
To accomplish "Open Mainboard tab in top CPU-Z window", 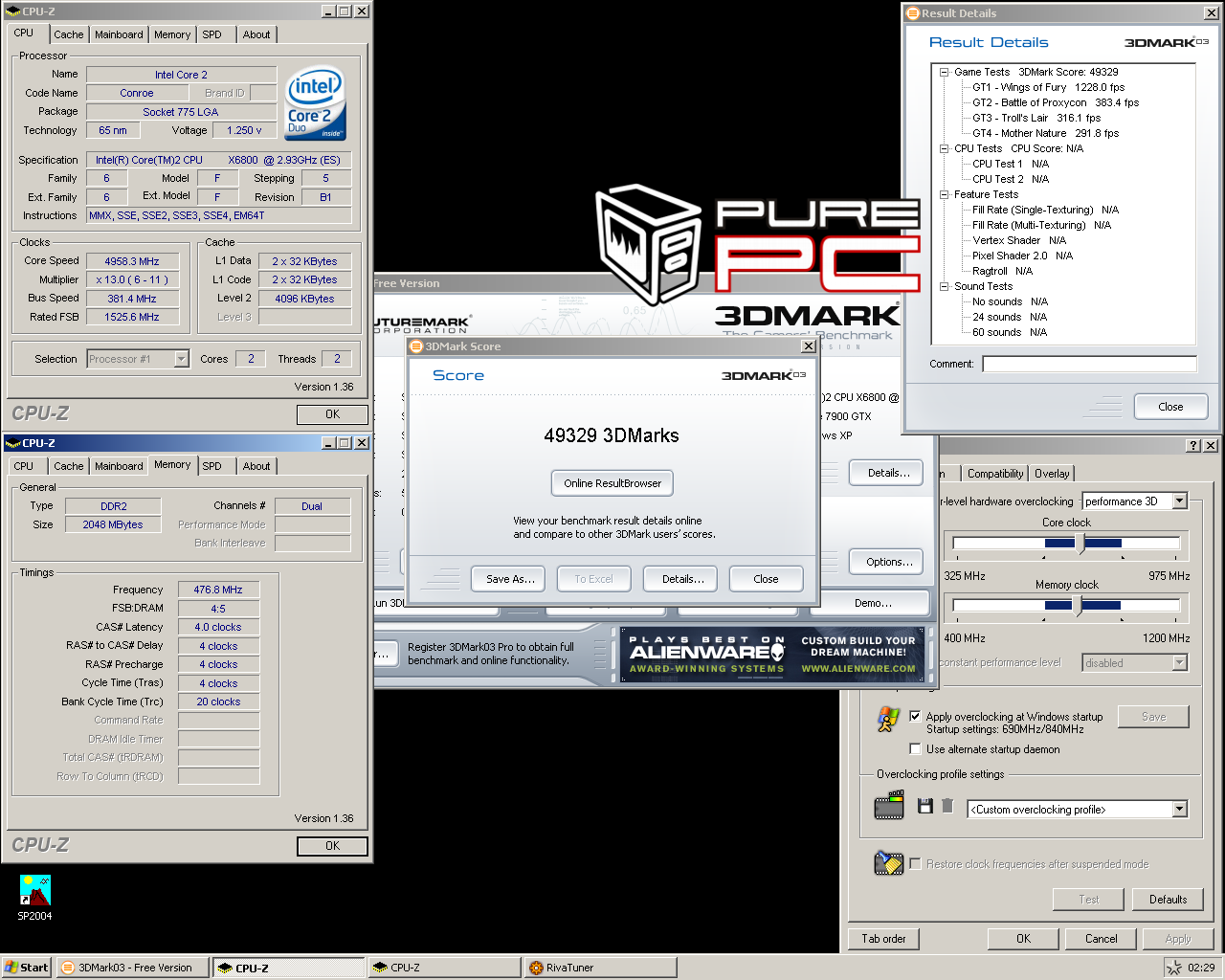I will pos(119,34).
